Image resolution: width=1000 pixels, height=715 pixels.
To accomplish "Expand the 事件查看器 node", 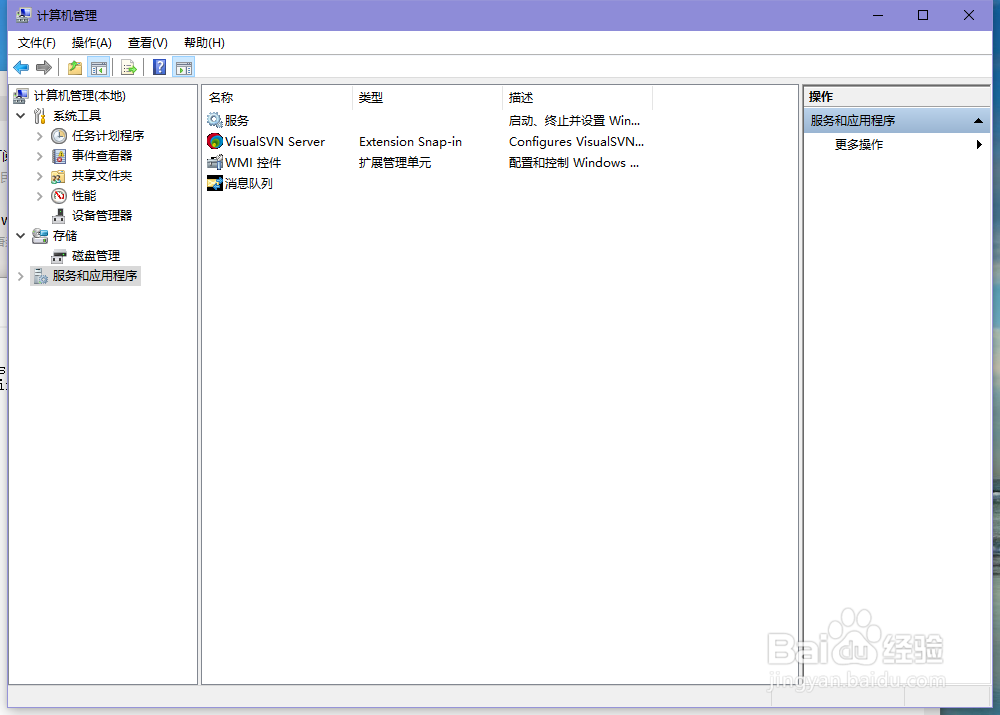I will pos(40,156).
